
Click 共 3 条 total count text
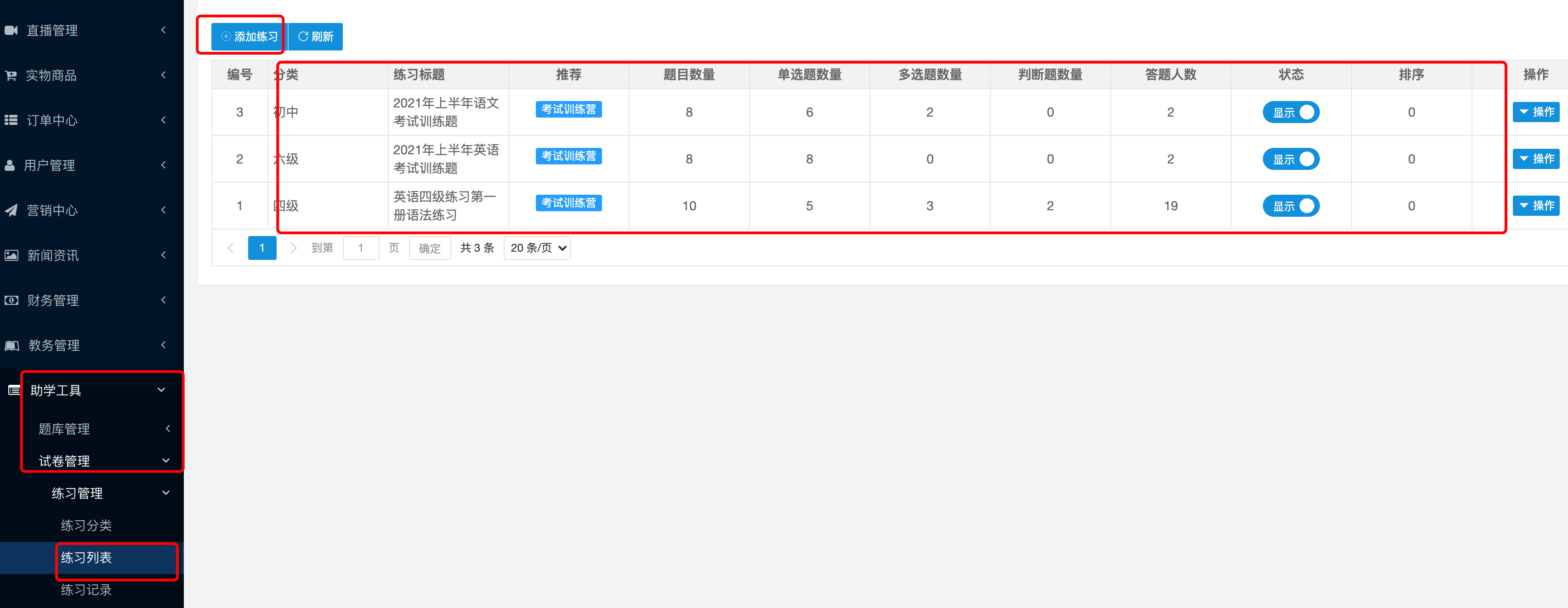(x=477, y=248)
